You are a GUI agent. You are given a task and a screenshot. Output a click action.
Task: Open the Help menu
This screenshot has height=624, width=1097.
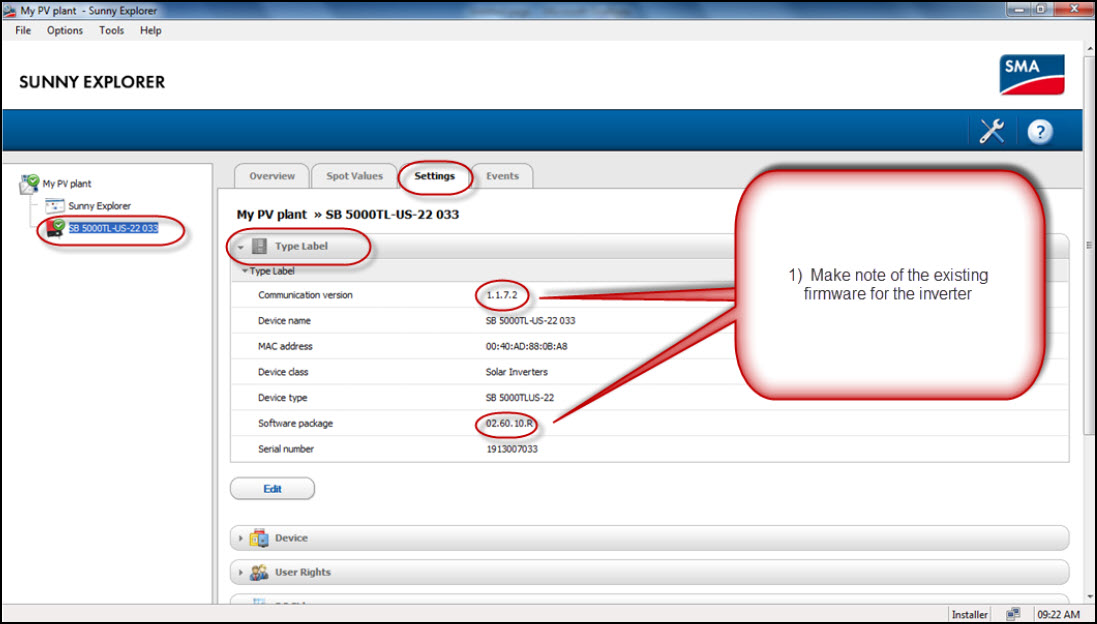[150, 31]
